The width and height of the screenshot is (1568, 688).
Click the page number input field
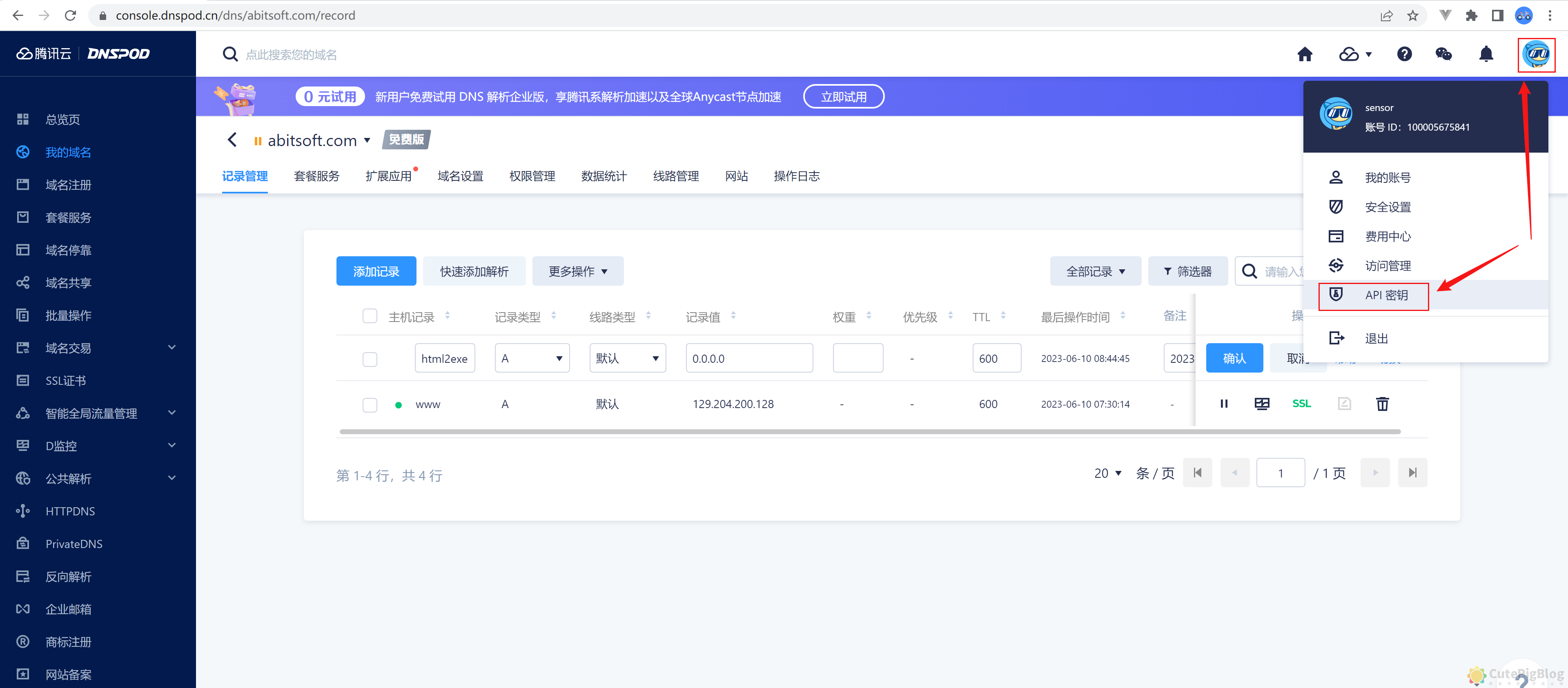[x=1281, y=473]
